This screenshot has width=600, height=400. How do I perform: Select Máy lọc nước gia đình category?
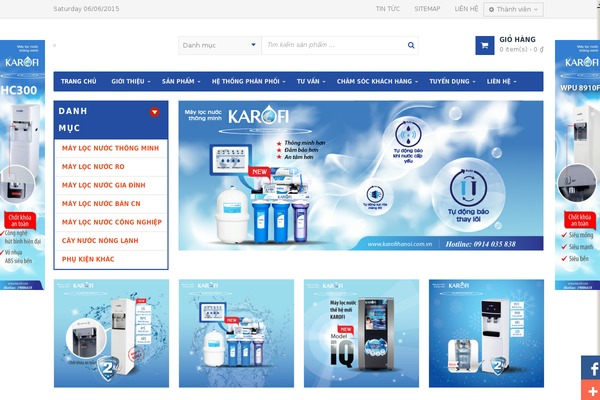click(103, 185)
